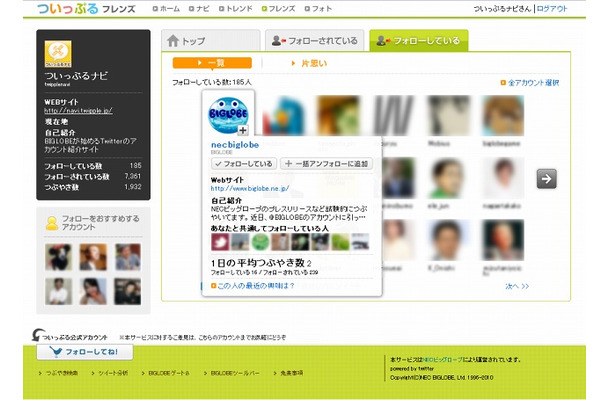This screenshot has height=400, width=610.
Task: Open the ツイート分析 footer link
Action: click(x=110, y=373)
